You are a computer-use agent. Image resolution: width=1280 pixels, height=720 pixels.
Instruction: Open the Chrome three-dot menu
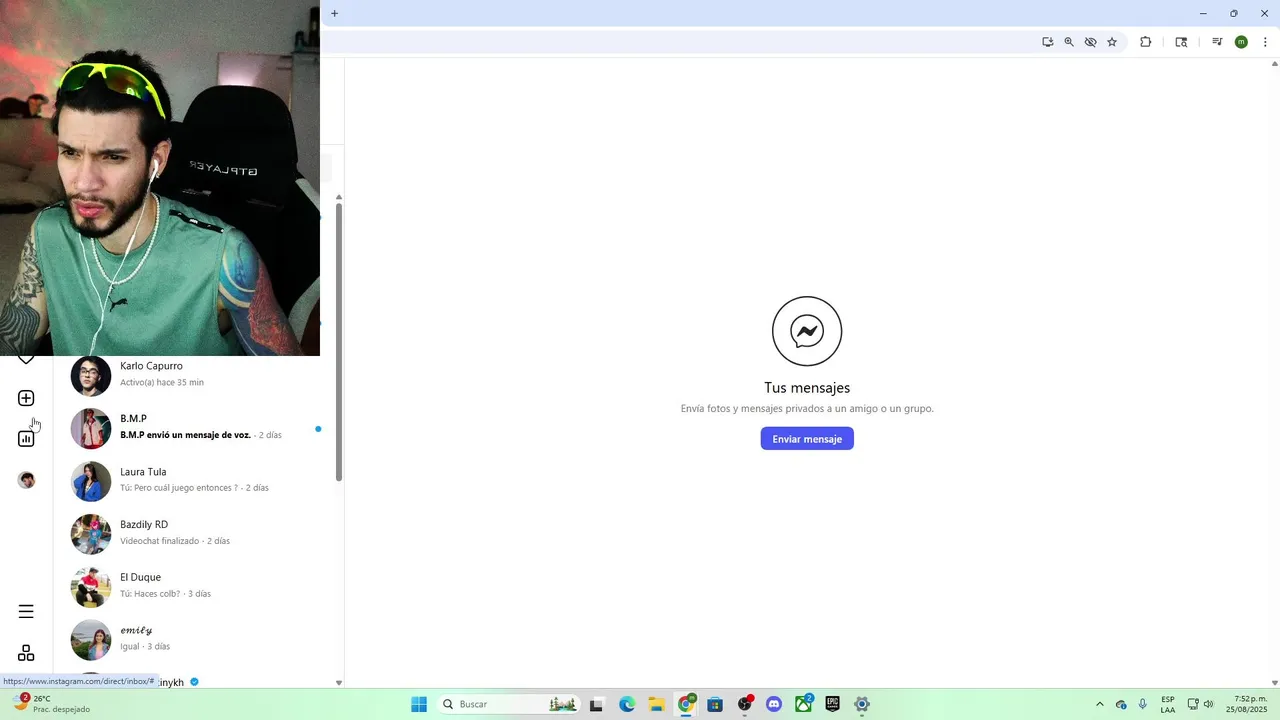click(x=1265, y=42)
